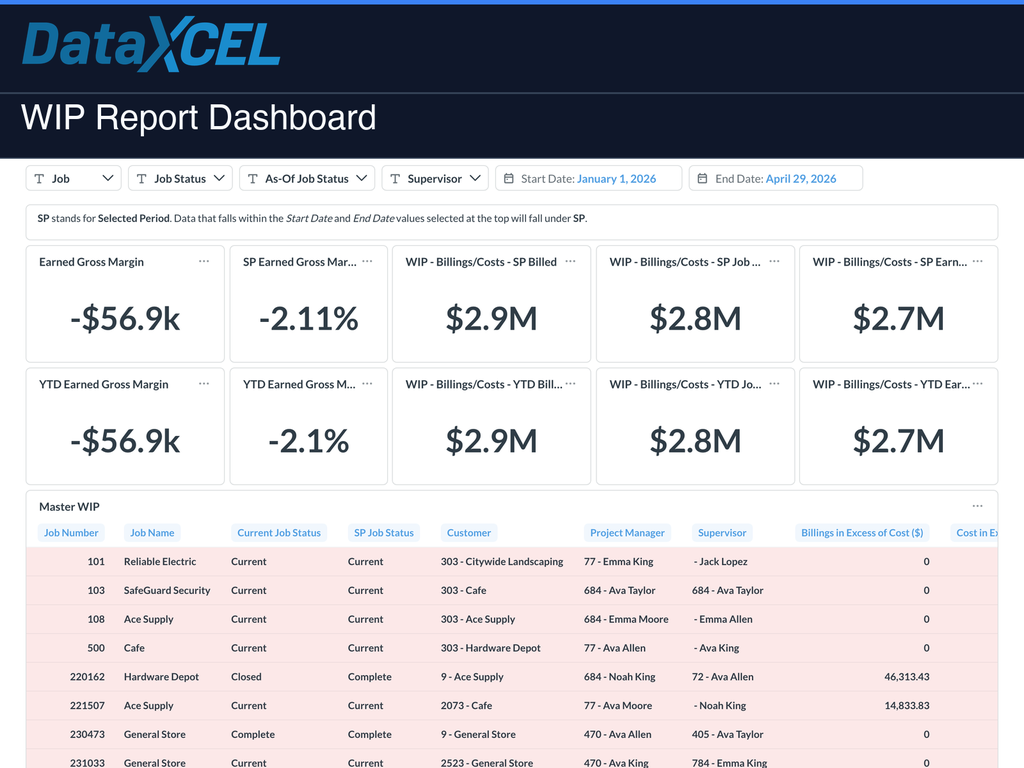The image size is (1024, 768).
Task: Select Reliable Electric job name
Action: pos(160,562)
